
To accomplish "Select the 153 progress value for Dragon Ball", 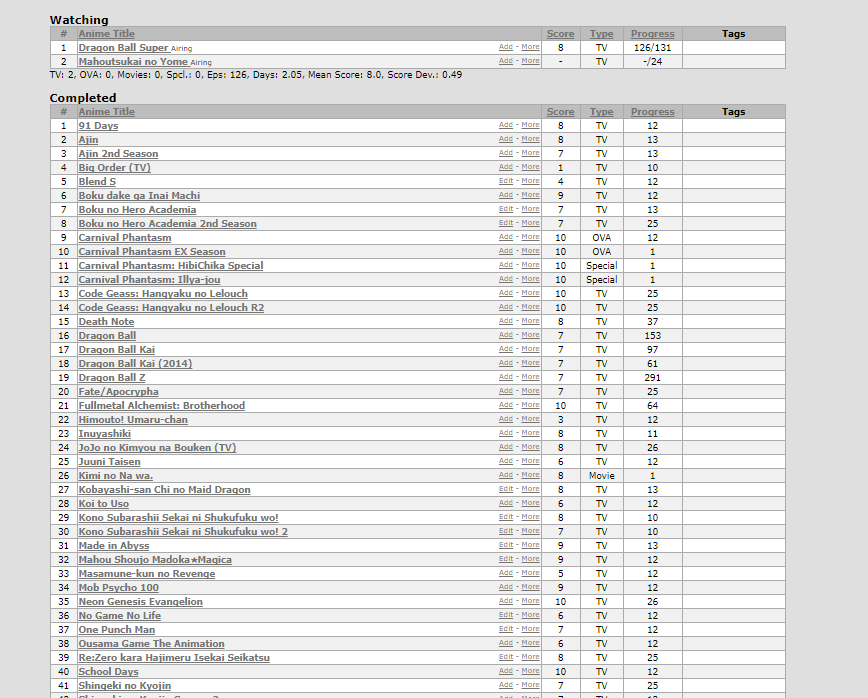I will point(653,335).
